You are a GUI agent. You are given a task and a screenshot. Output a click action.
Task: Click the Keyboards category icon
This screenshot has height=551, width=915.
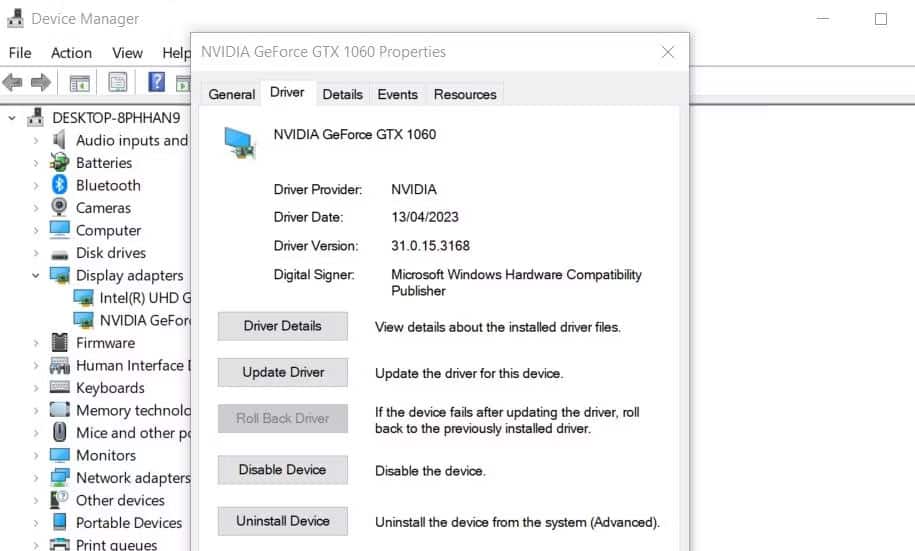60,387
